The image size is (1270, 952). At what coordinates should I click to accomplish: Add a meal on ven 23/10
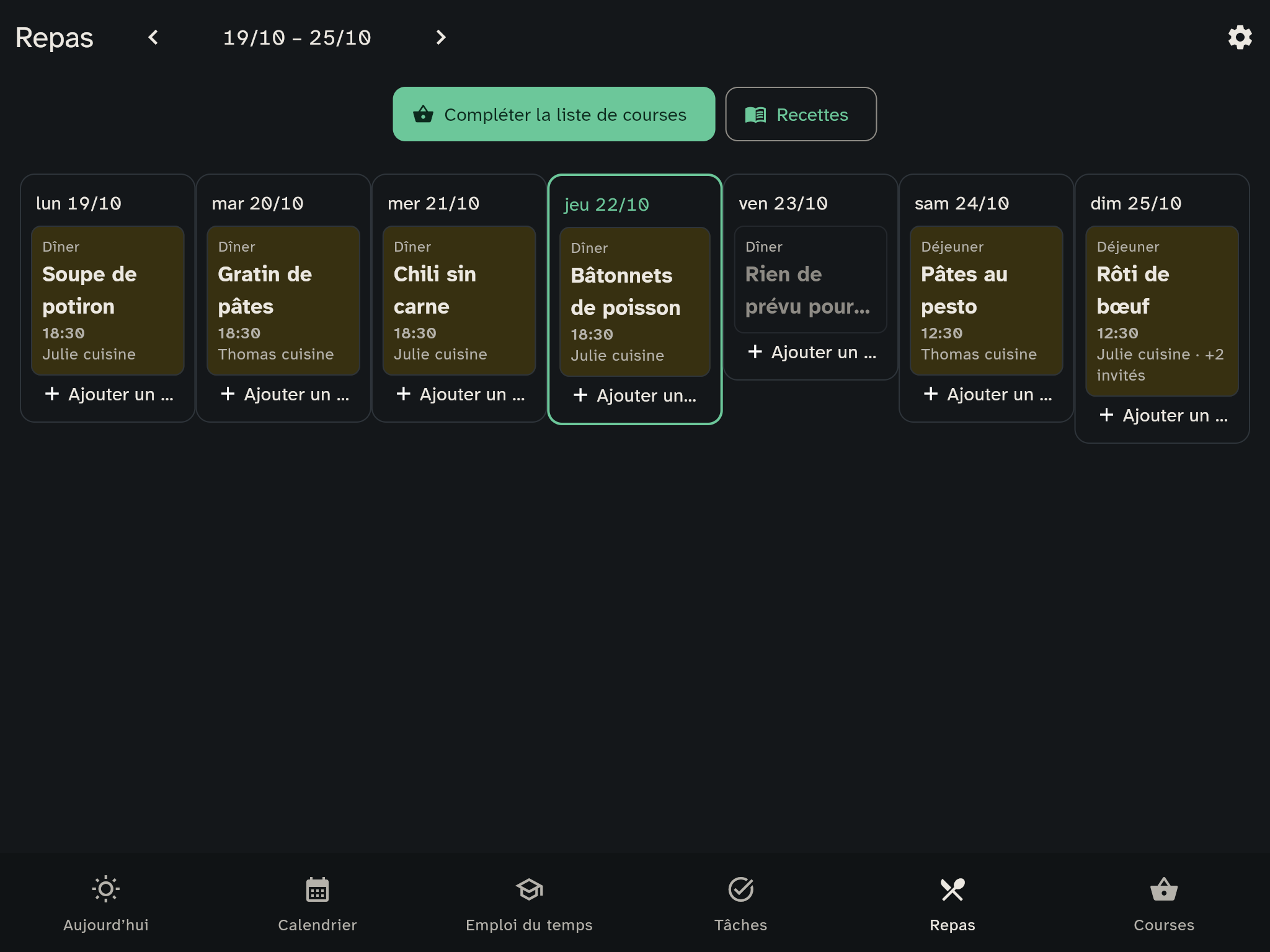coord(810,352)
